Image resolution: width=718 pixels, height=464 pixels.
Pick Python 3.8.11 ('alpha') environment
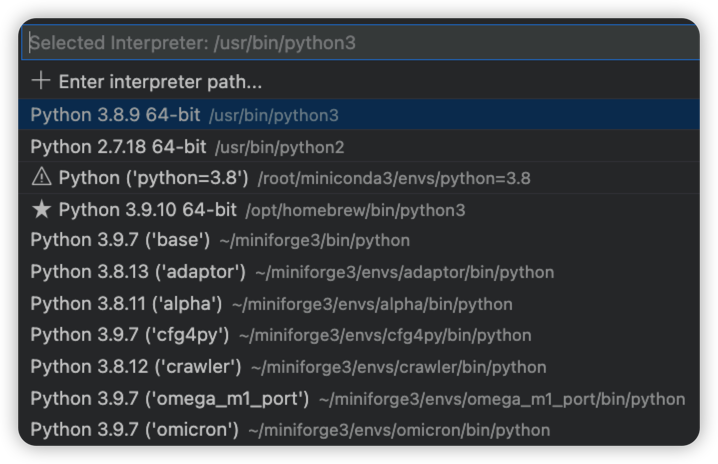126,304
